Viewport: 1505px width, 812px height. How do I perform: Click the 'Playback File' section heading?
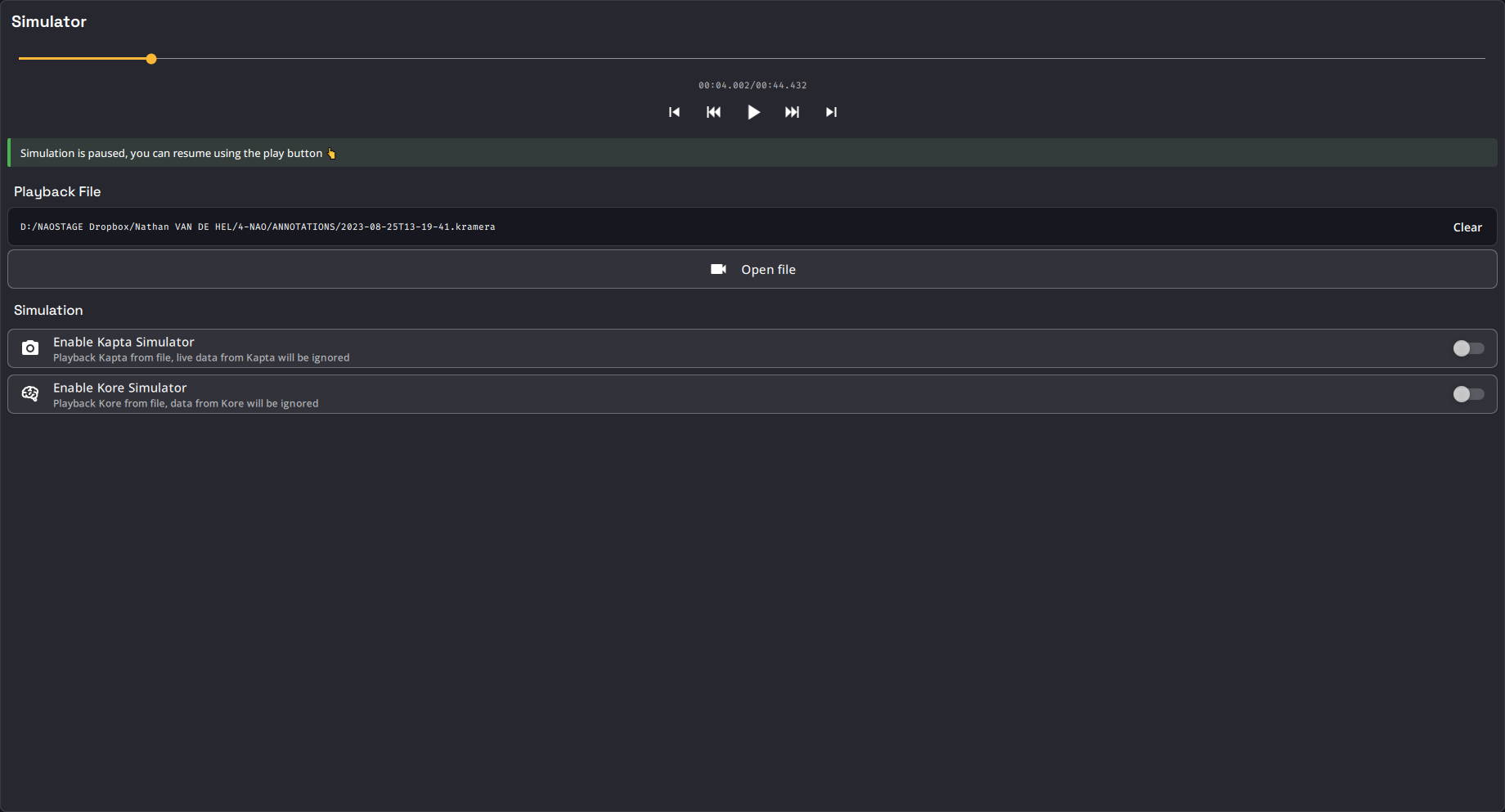(57, 191)
